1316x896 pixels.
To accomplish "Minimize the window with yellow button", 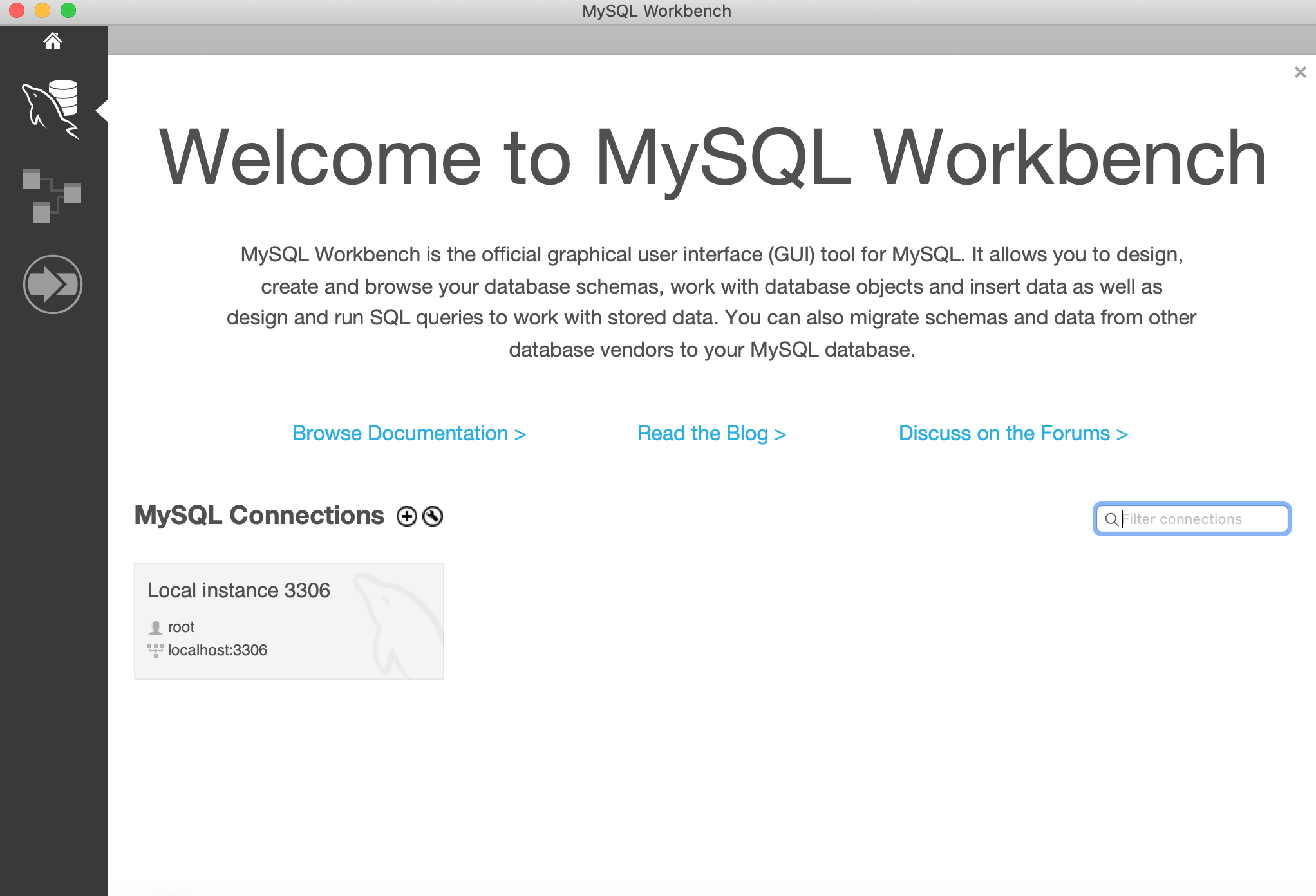I will [x=42, y=10].
